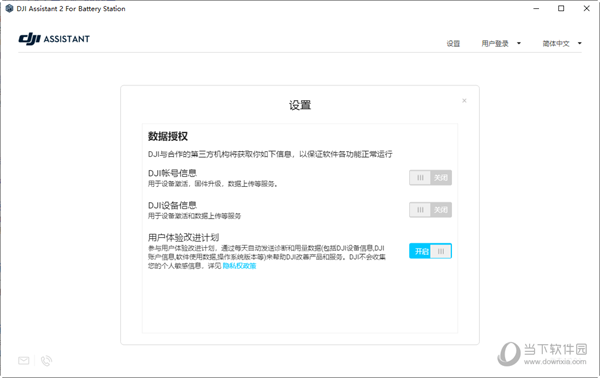Toggle the DJI帐号信息 switch

tap(430, 178)
